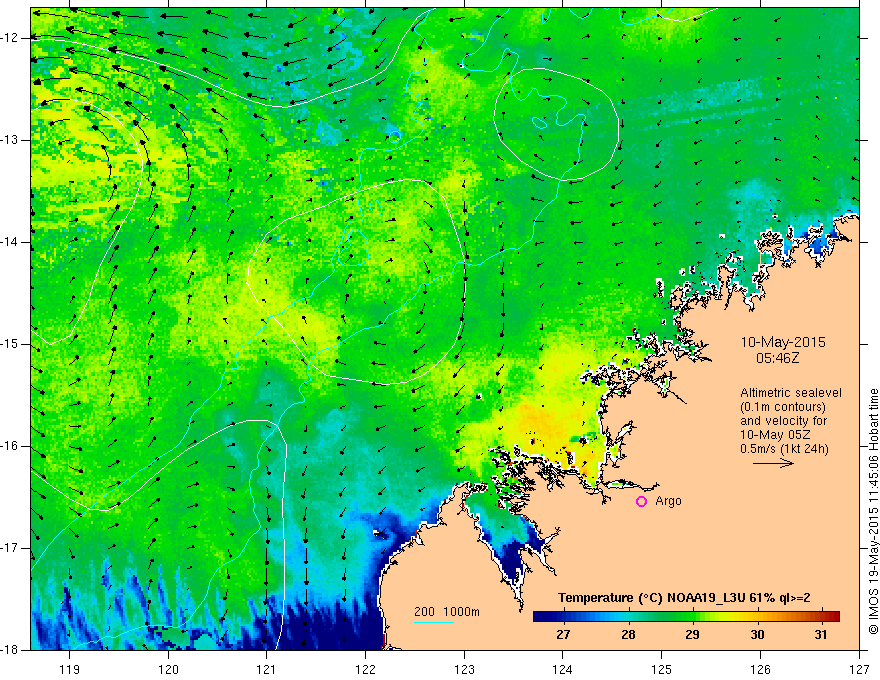Click the time text 05:46Z

[x=777, y=358]
